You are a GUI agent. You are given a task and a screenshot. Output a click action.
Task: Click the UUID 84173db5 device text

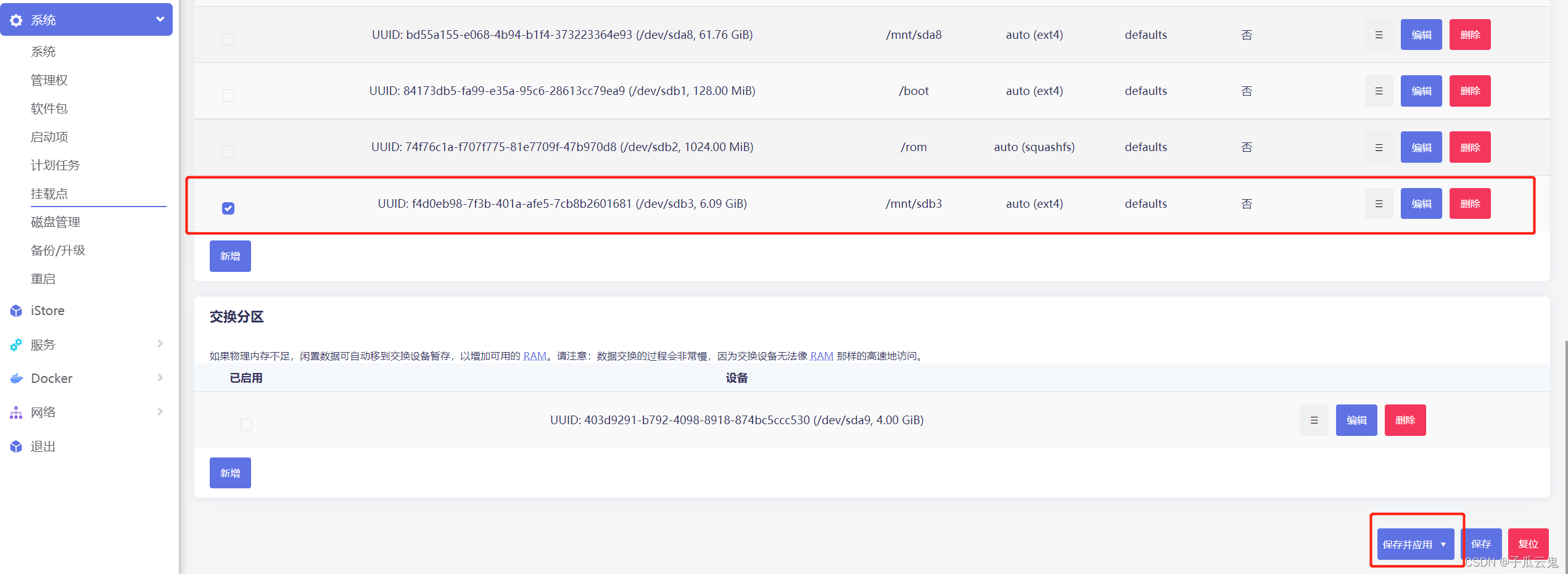[x=563, y=91]
